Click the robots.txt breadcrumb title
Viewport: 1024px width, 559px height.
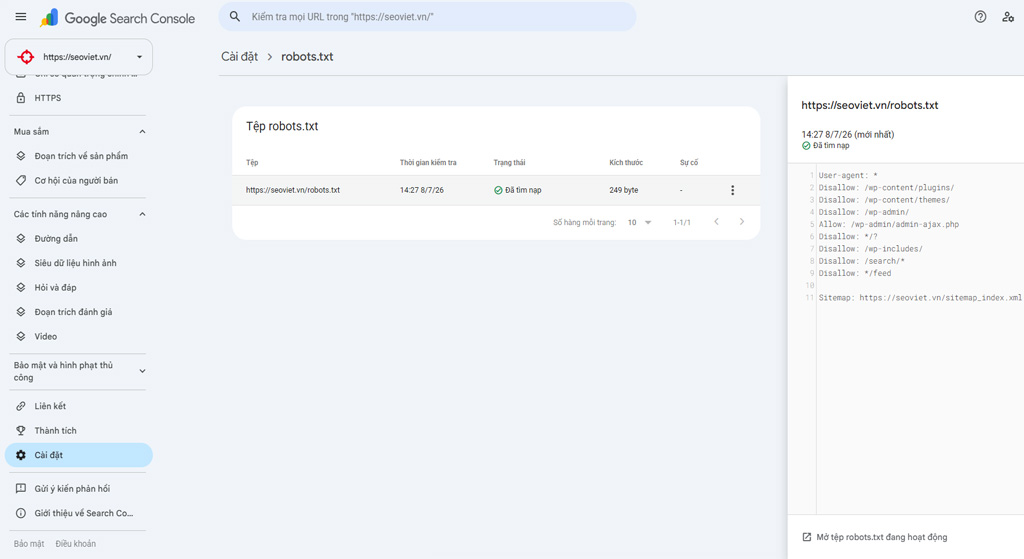307,57
